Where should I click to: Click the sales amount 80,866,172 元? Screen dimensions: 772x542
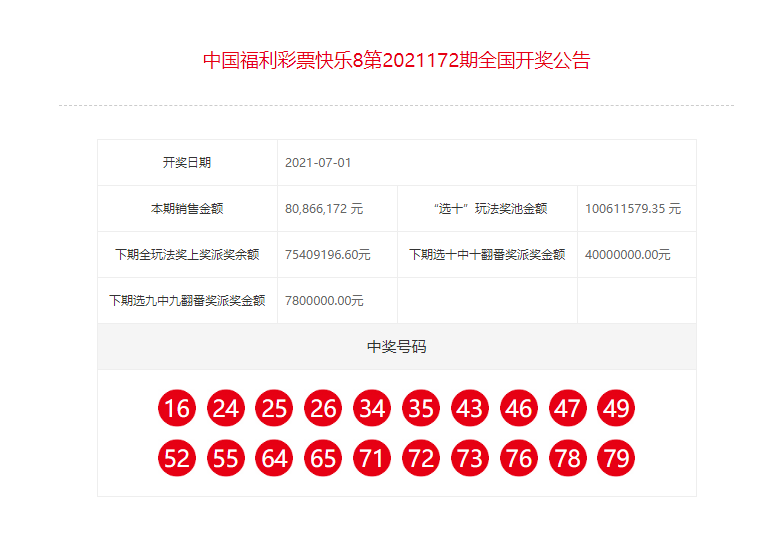click(x=324, y=209)
